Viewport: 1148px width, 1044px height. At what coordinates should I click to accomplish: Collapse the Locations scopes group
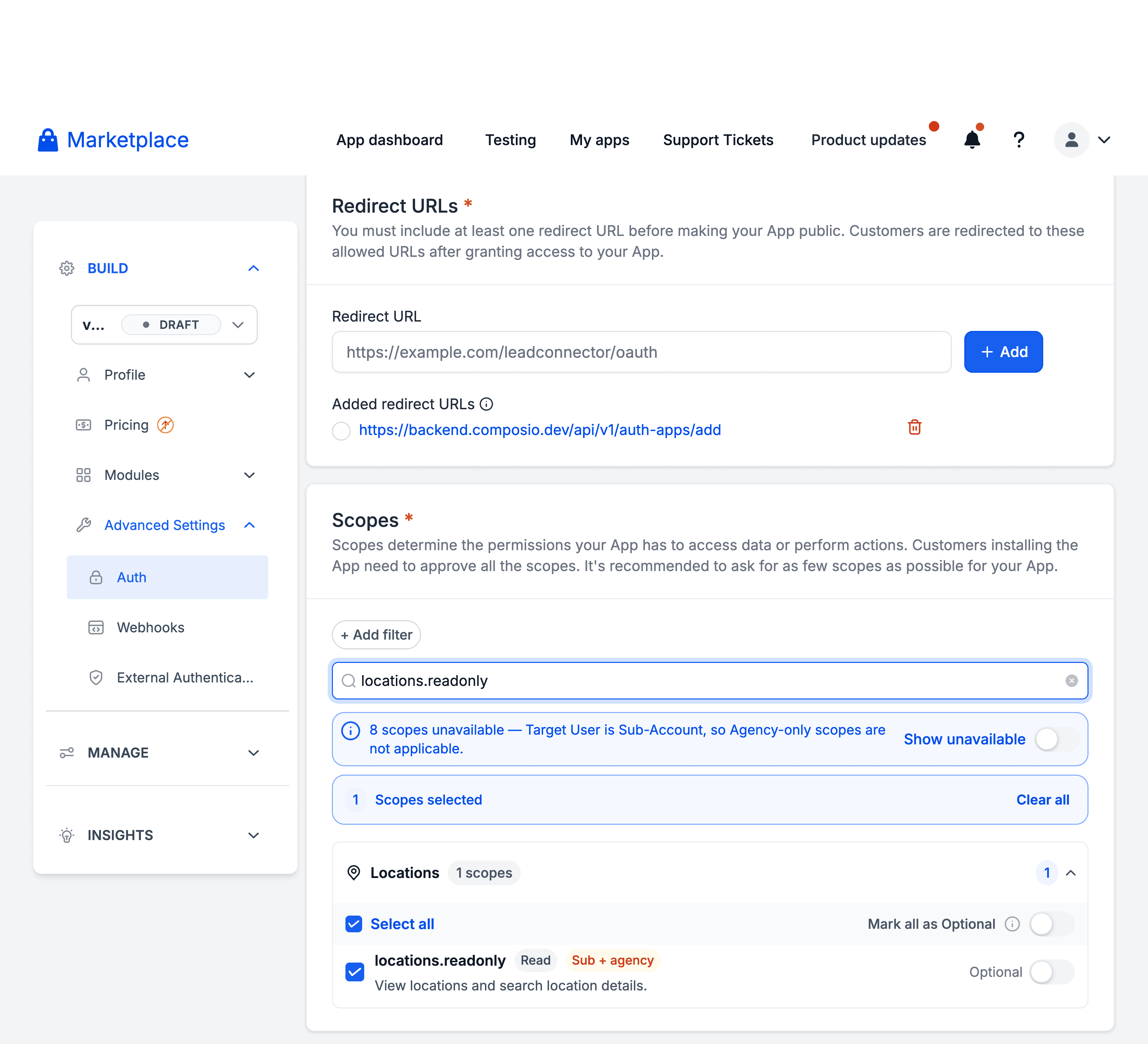click(1070, 872)
